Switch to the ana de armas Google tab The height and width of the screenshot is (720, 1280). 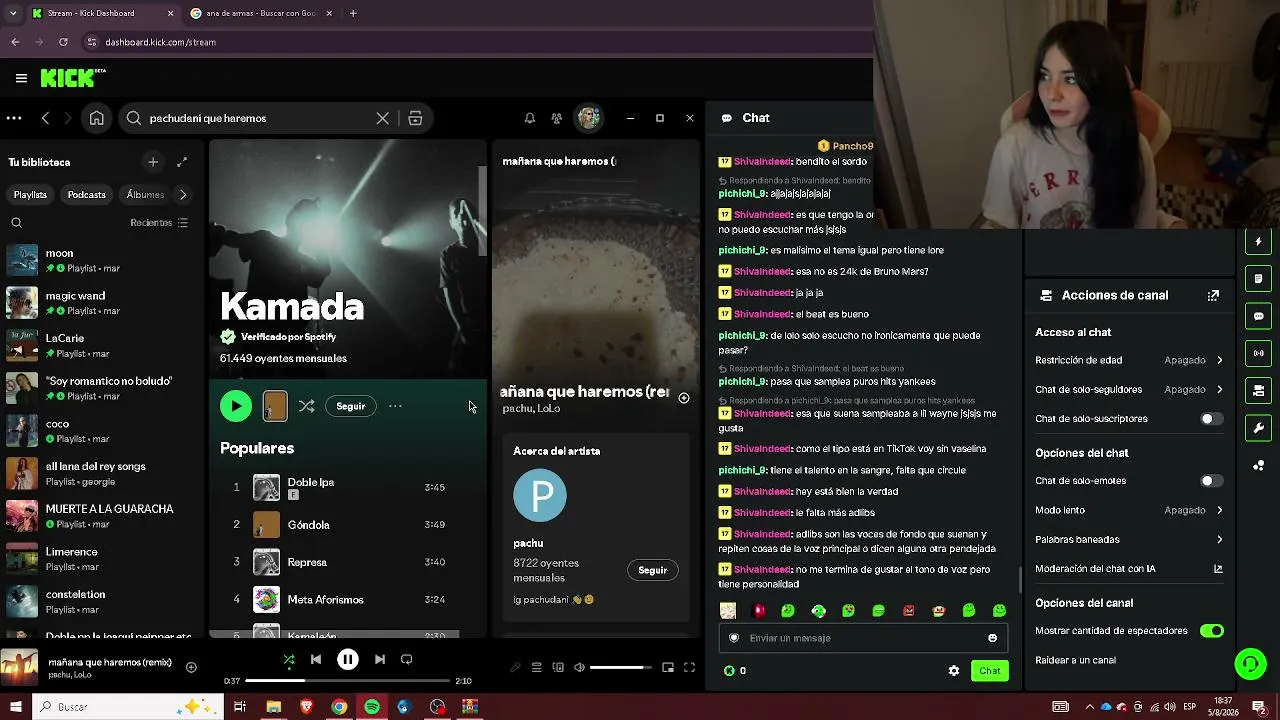pyautogui.click(x=260, y=13)
